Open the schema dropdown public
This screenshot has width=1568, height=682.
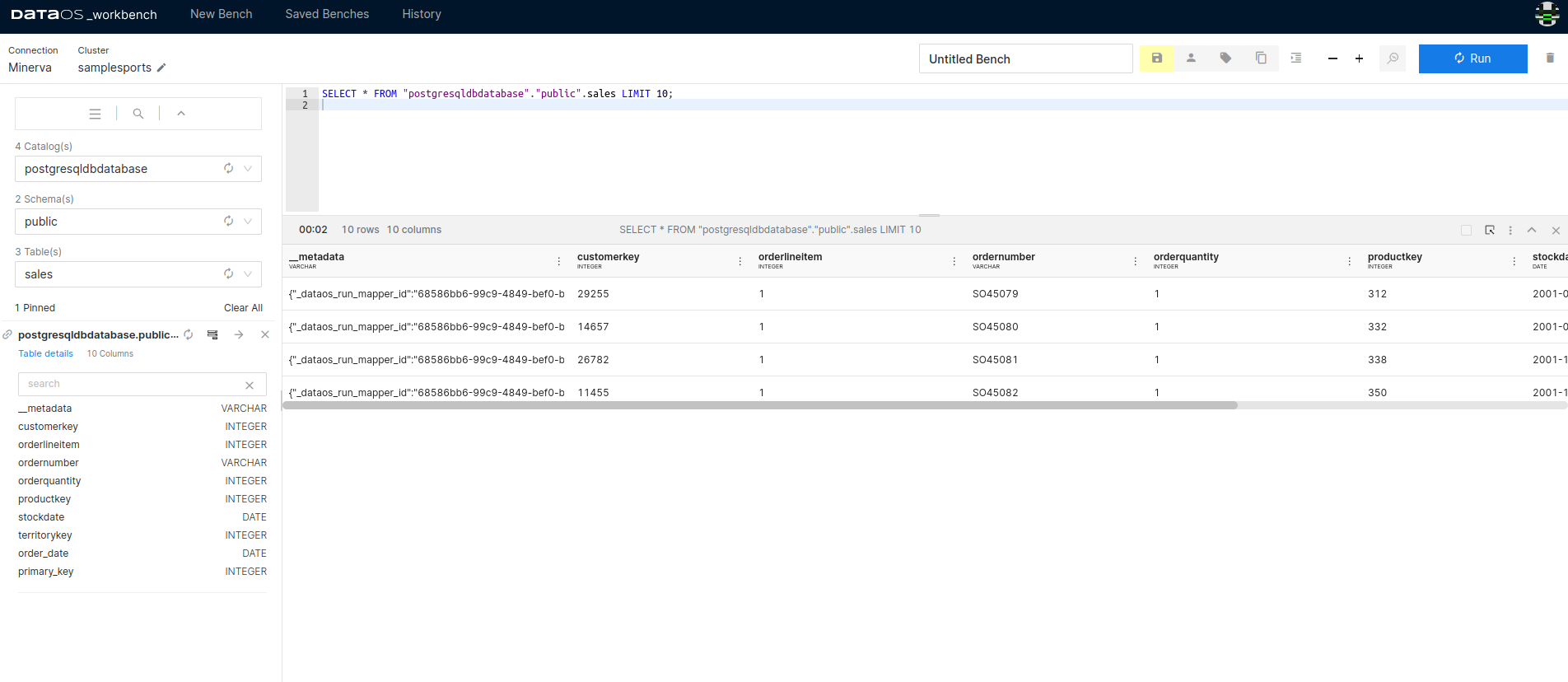(x=138, y=222)
